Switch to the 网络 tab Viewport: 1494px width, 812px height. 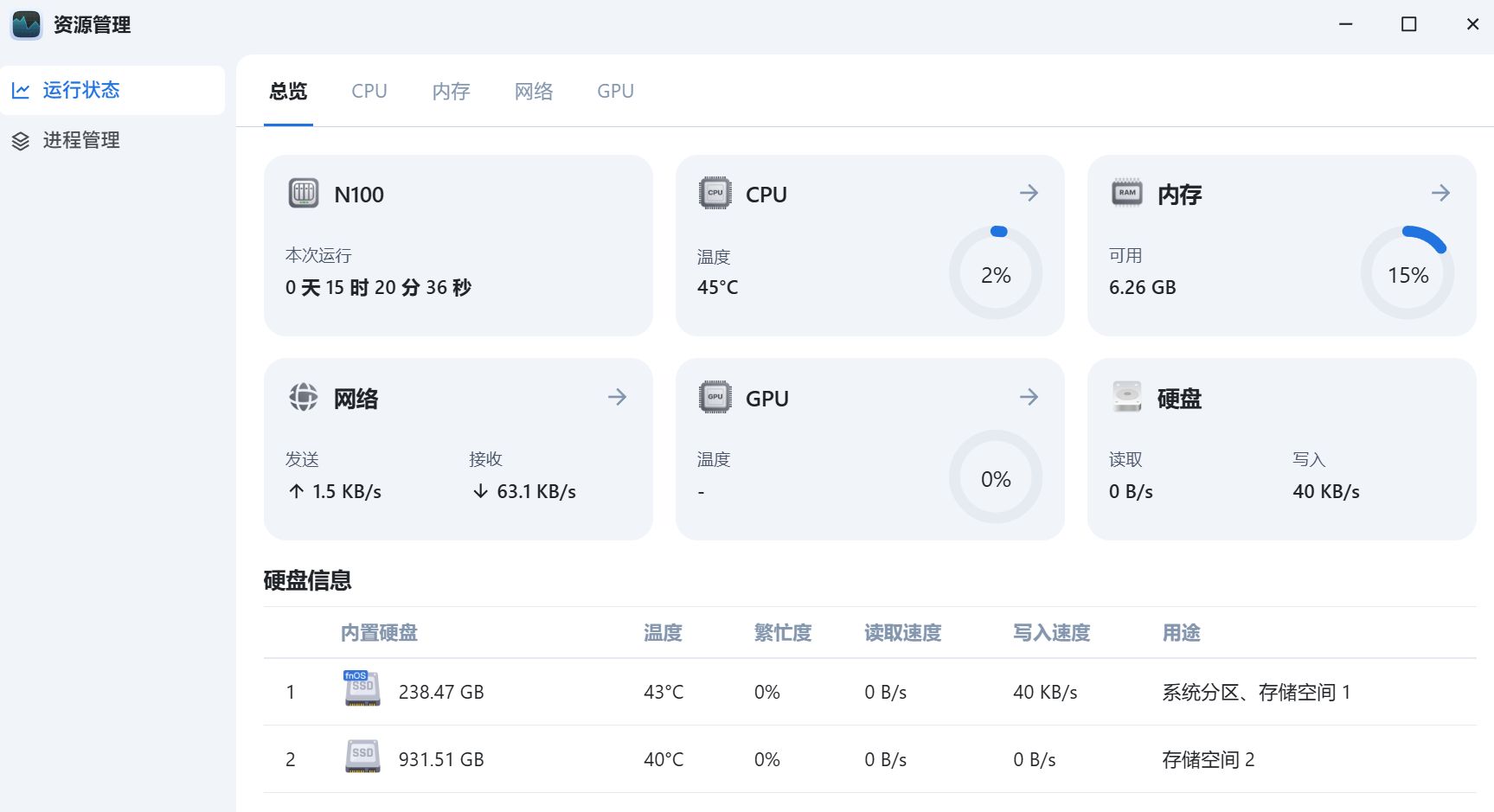[533, 91]
